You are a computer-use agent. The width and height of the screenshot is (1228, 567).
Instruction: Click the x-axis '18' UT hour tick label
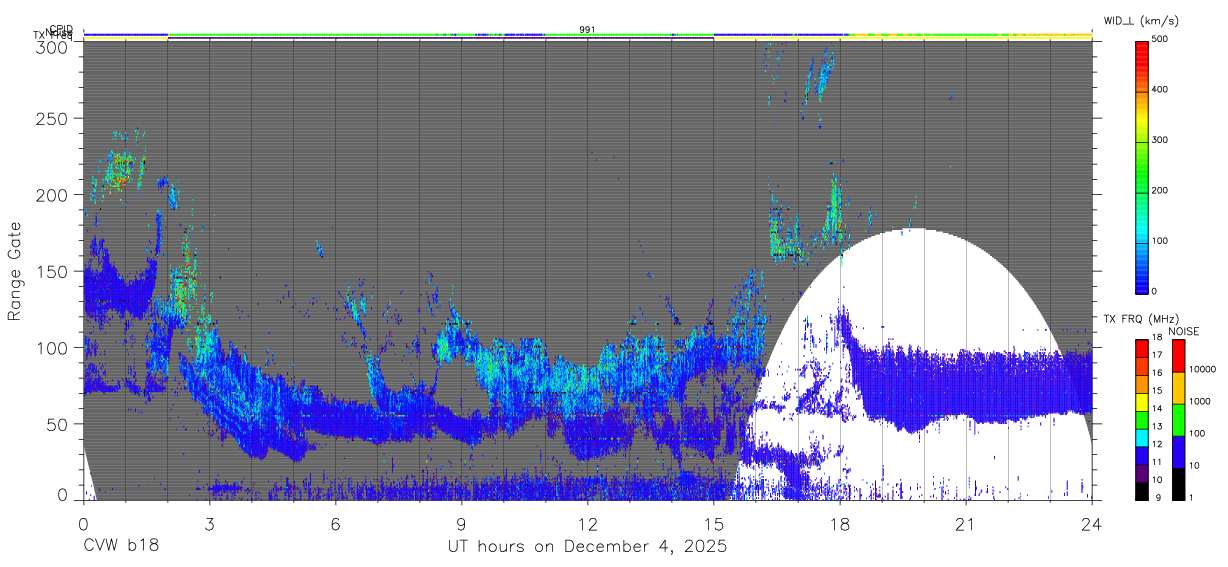(840, 524)
